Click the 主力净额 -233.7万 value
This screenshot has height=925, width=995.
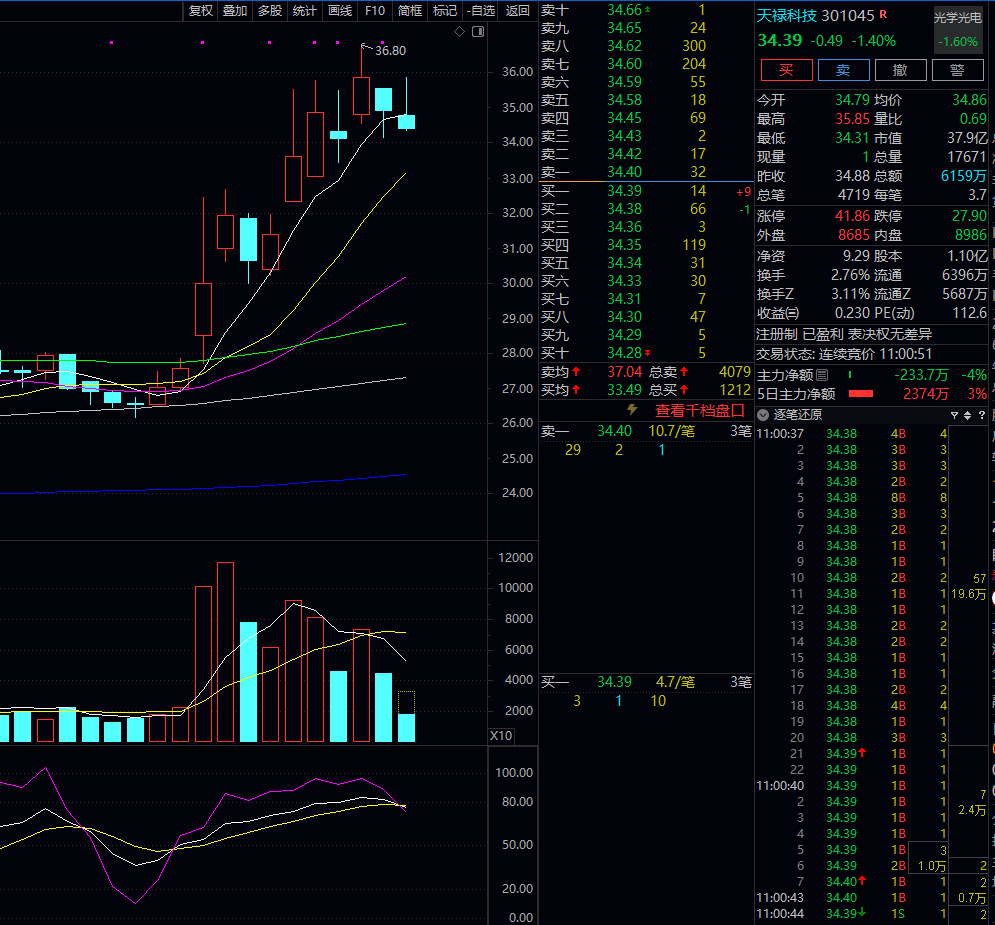coord(921,375)
